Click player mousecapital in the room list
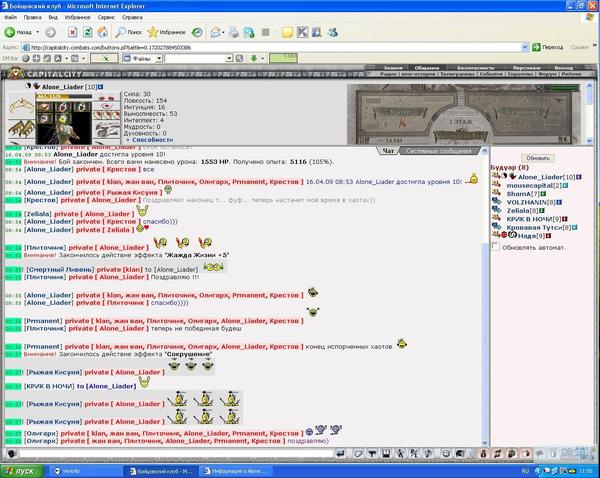Screen dimensions: 600x478 530,186
